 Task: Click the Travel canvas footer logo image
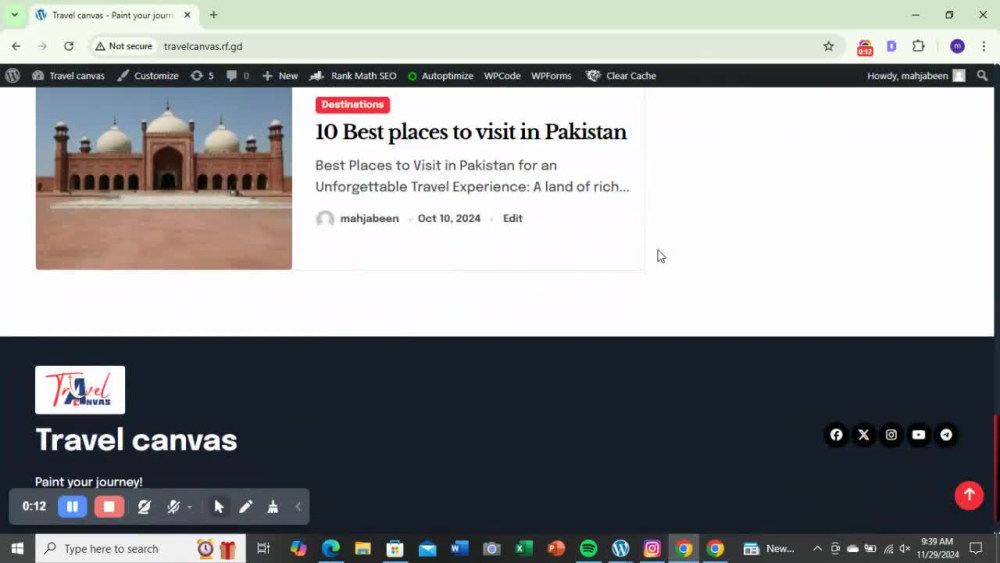(80, 390)
